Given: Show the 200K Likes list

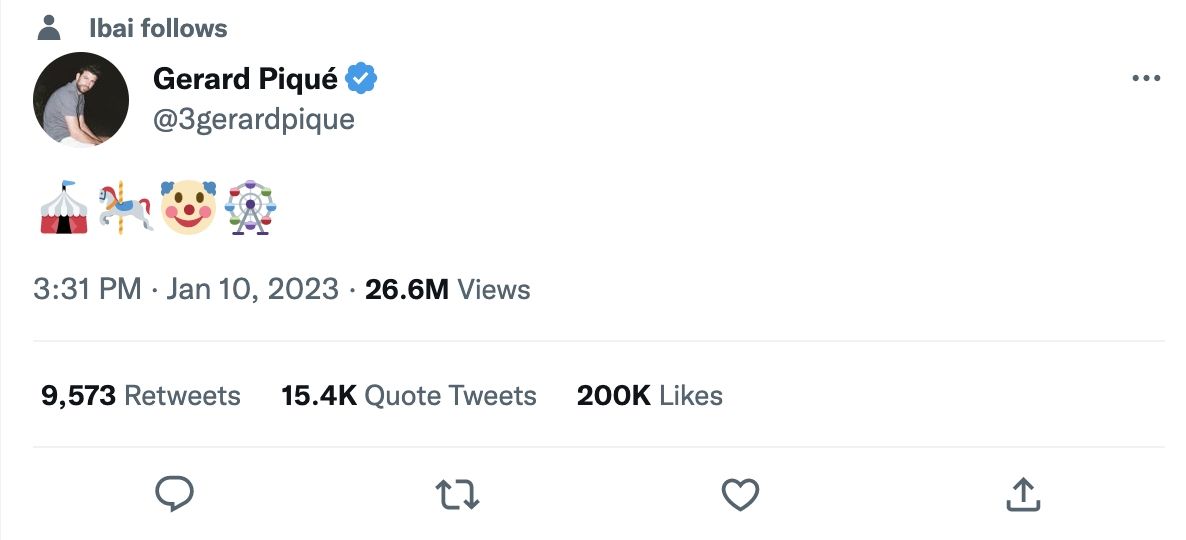Looking at the screenshot, I should click(x=649, y=396).
